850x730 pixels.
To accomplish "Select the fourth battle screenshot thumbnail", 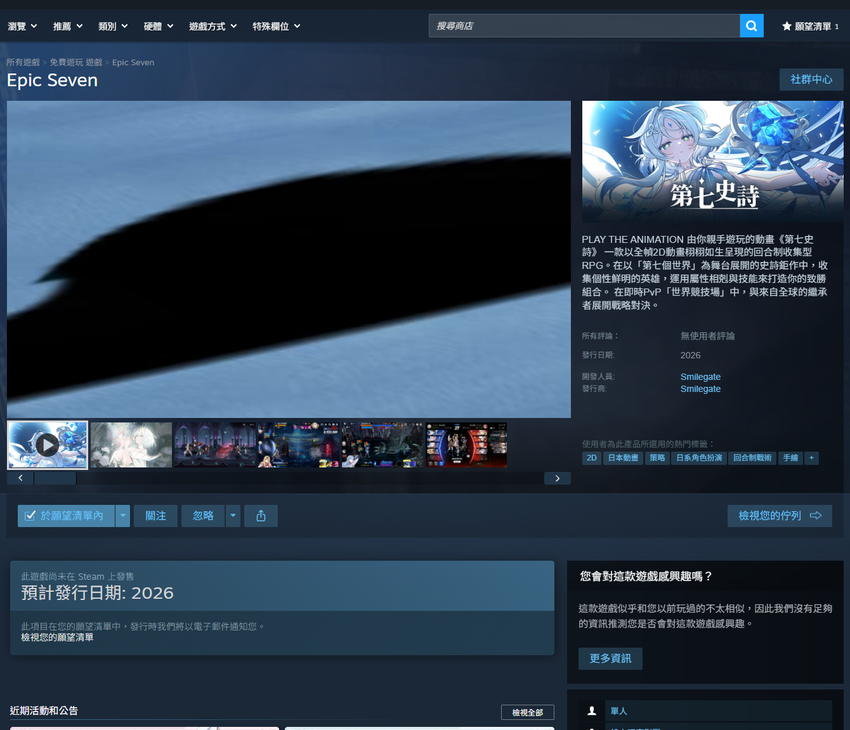I will pyautogui.click(x=299, y=445).
